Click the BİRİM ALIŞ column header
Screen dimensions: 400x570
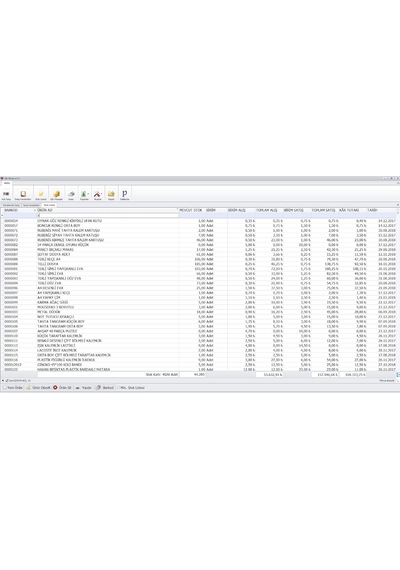241,210
